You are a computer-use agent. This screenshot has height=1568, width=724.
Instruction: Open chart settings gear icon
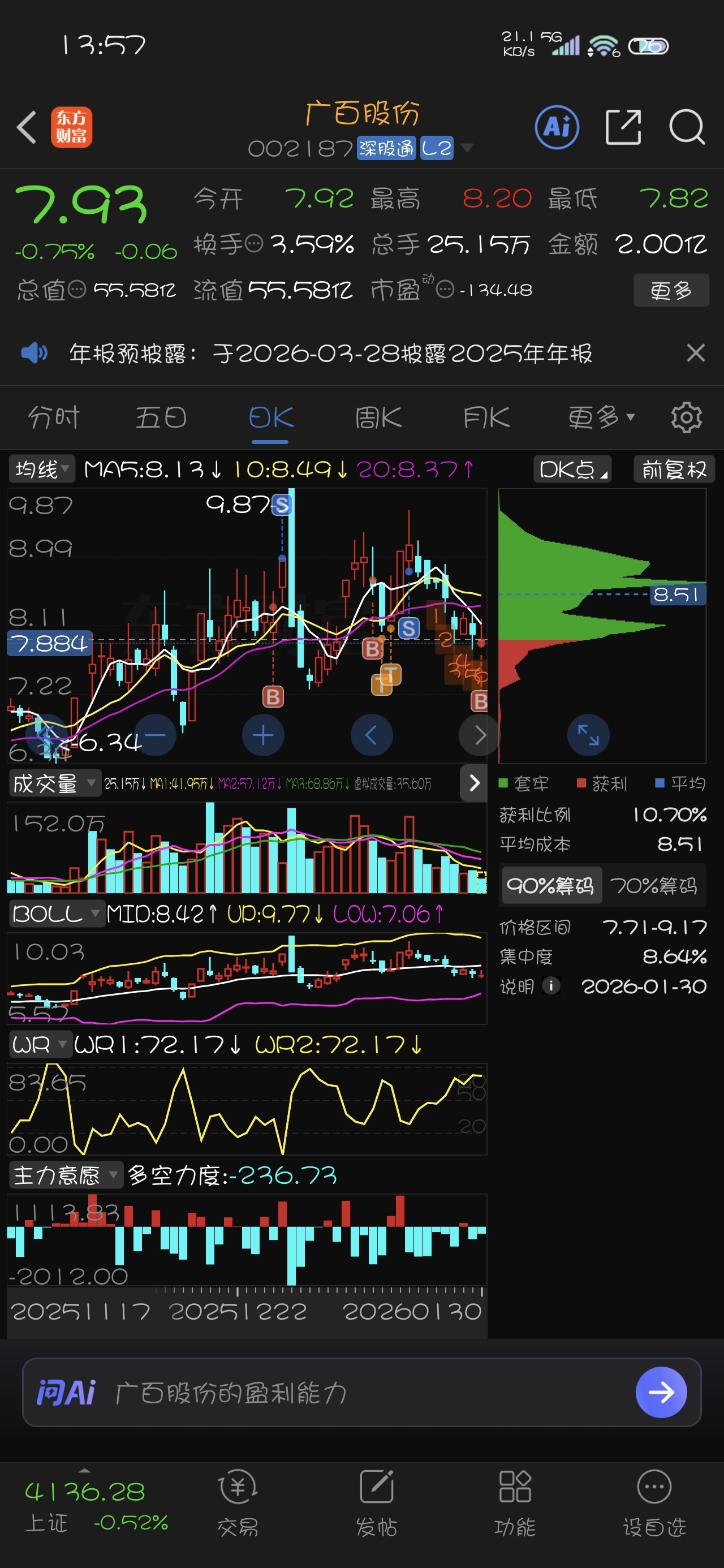click(x=686, y=417)
